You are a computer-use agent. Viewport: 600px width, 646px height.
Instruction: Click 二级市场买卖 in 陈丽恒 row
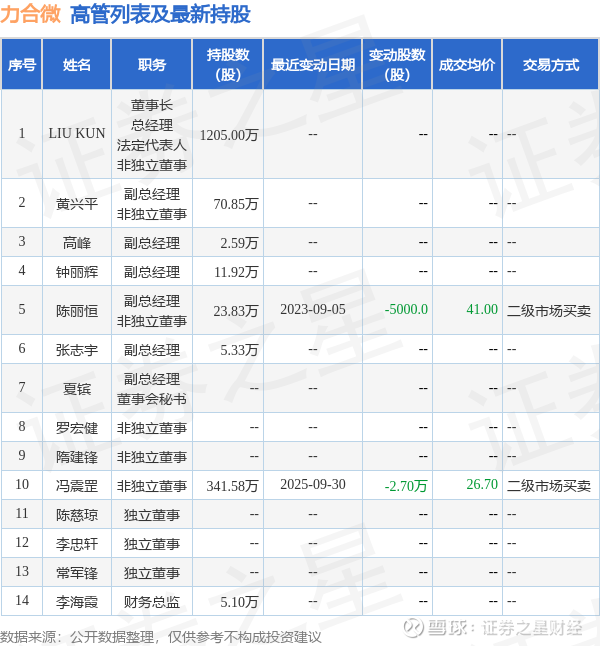[549, 311]
